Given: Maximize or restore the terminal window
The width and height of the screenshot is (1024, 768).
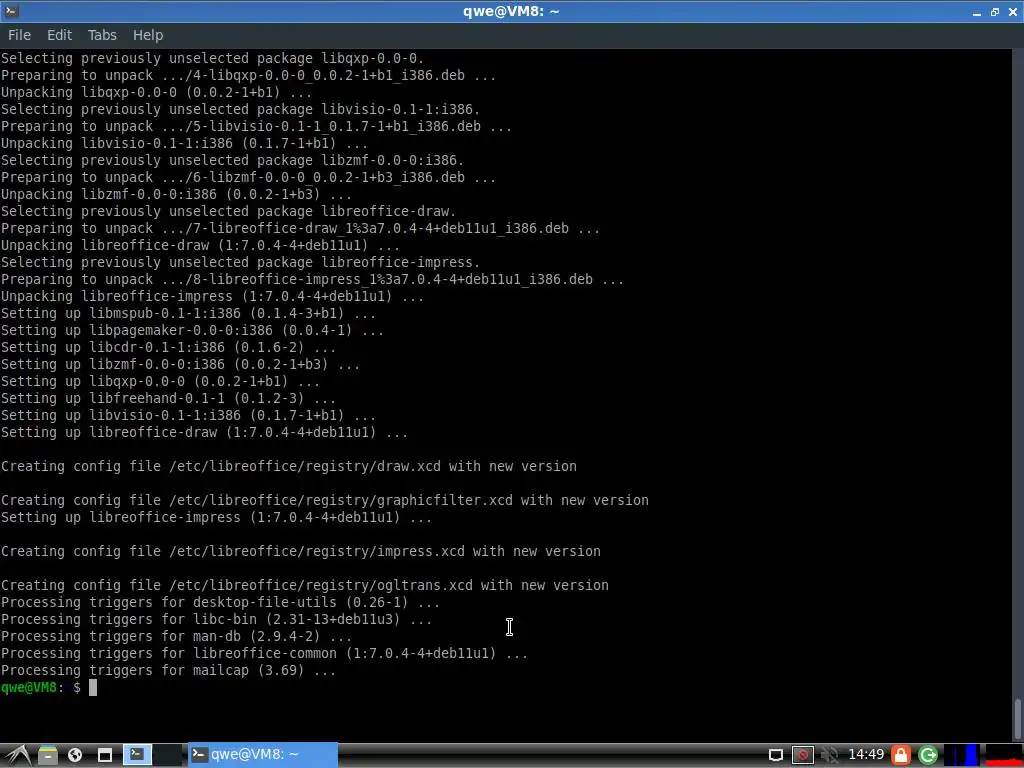Looking at the screenshot, I should coord(995,12).
